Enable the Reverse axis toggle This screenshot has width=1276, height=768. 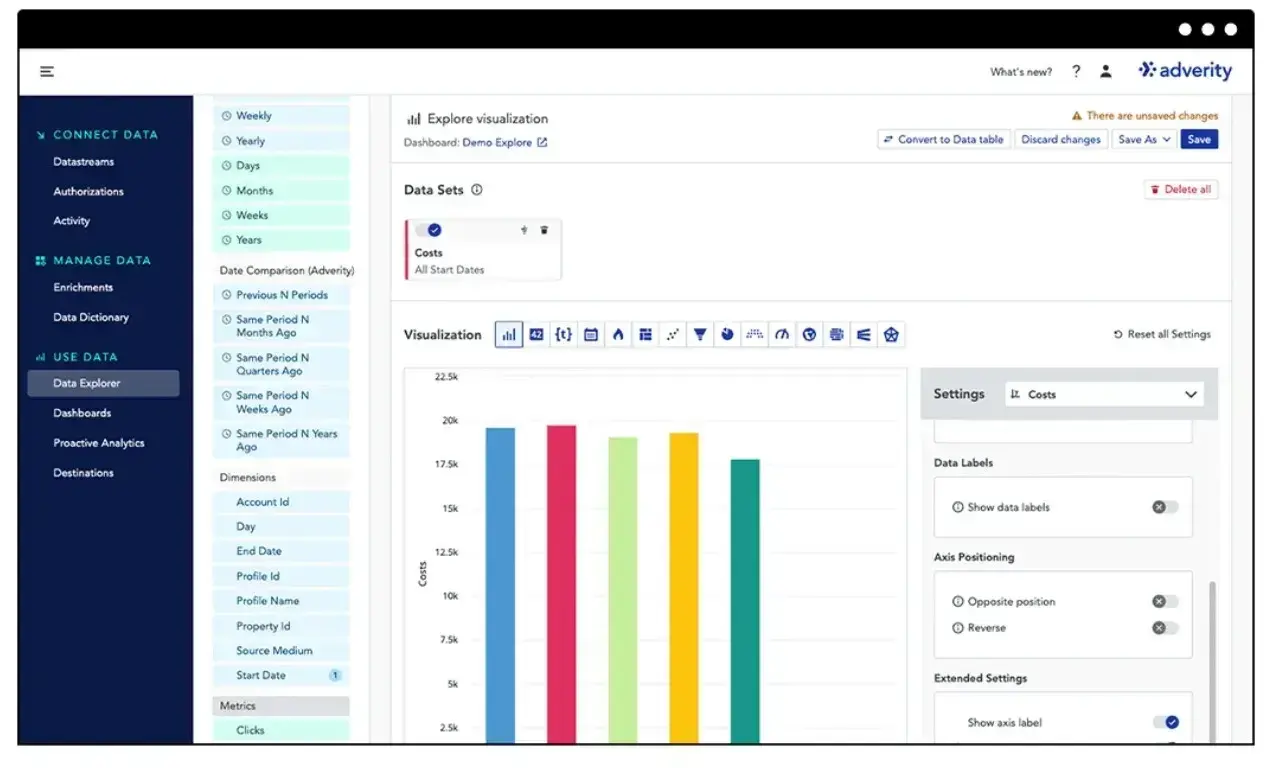(x=1165, y=628)
